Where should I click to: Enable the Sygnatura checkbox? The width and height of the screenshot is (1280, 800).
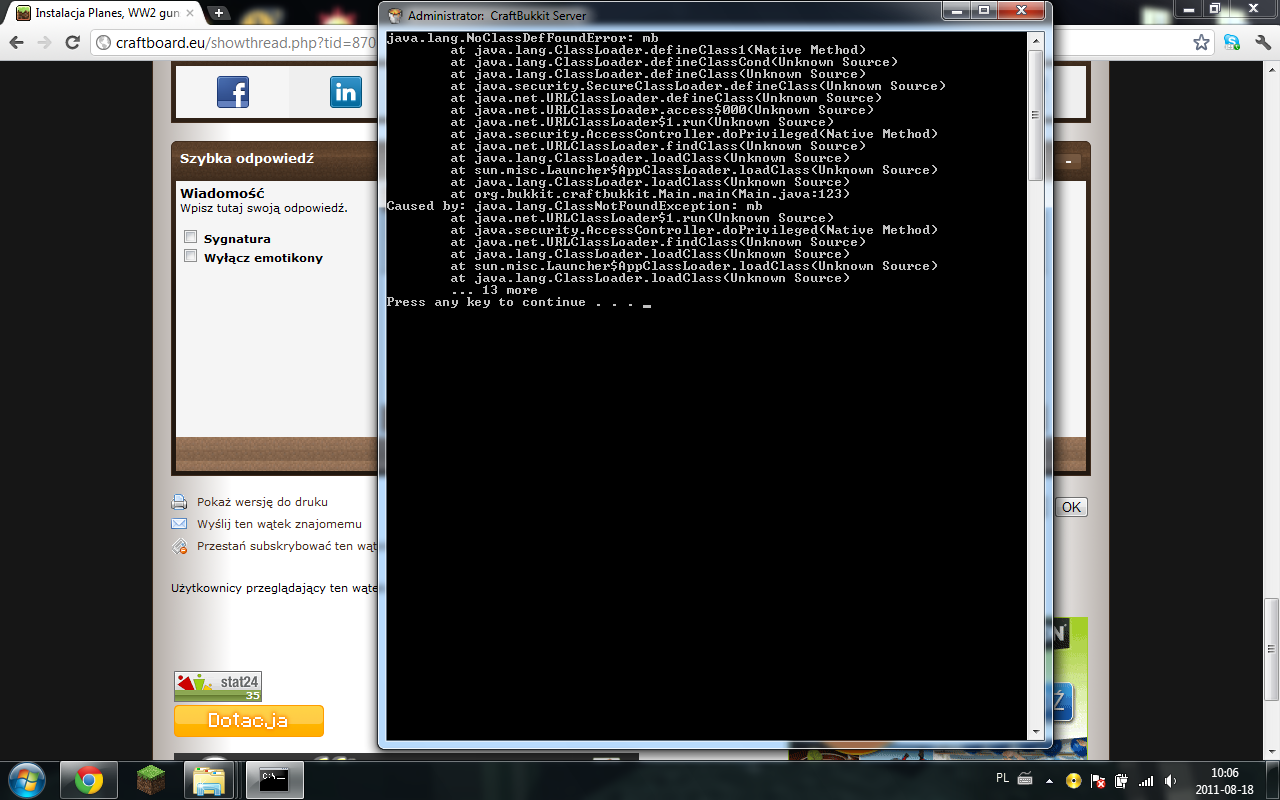190,237
